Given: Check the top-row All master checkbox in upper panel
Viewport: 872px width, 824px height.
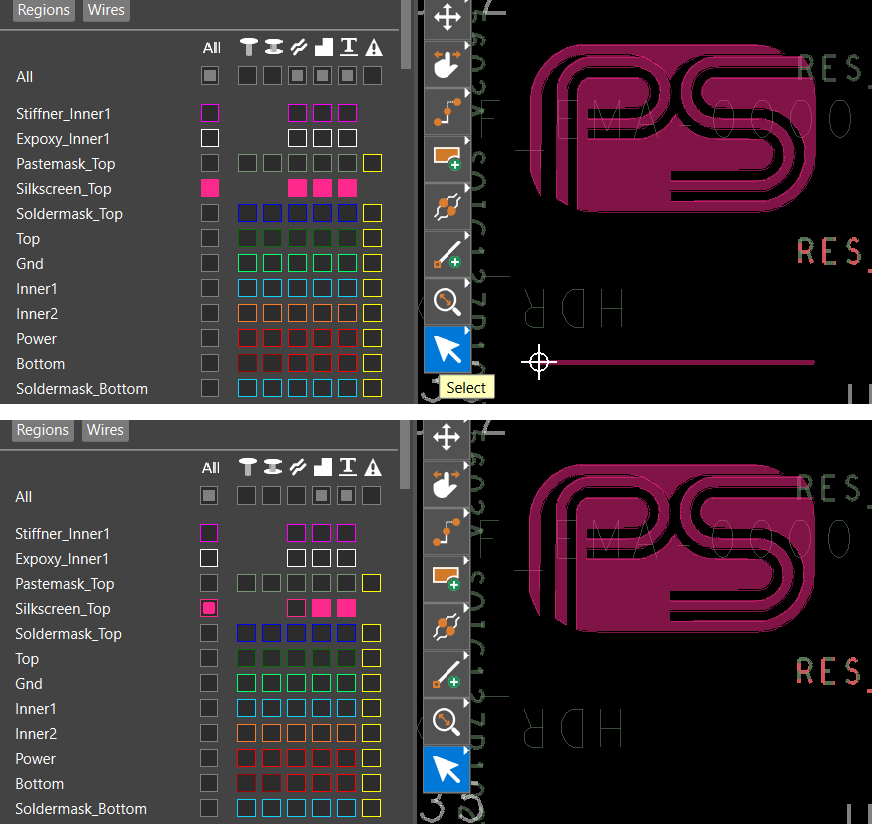Looking at the screenshot, I should pyautogui.click(x=210, y=76).
